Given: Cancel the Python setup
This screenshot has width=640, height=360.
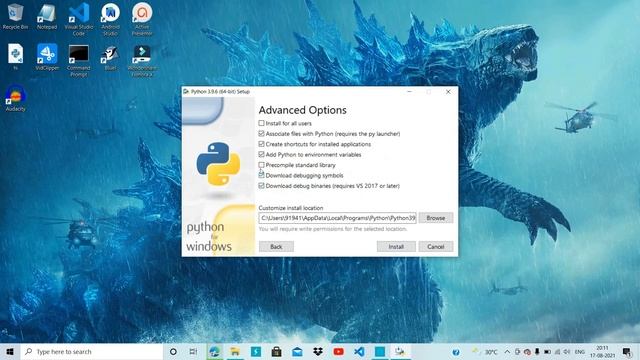Looking at the screenshot, I should (x=436, y=247).
